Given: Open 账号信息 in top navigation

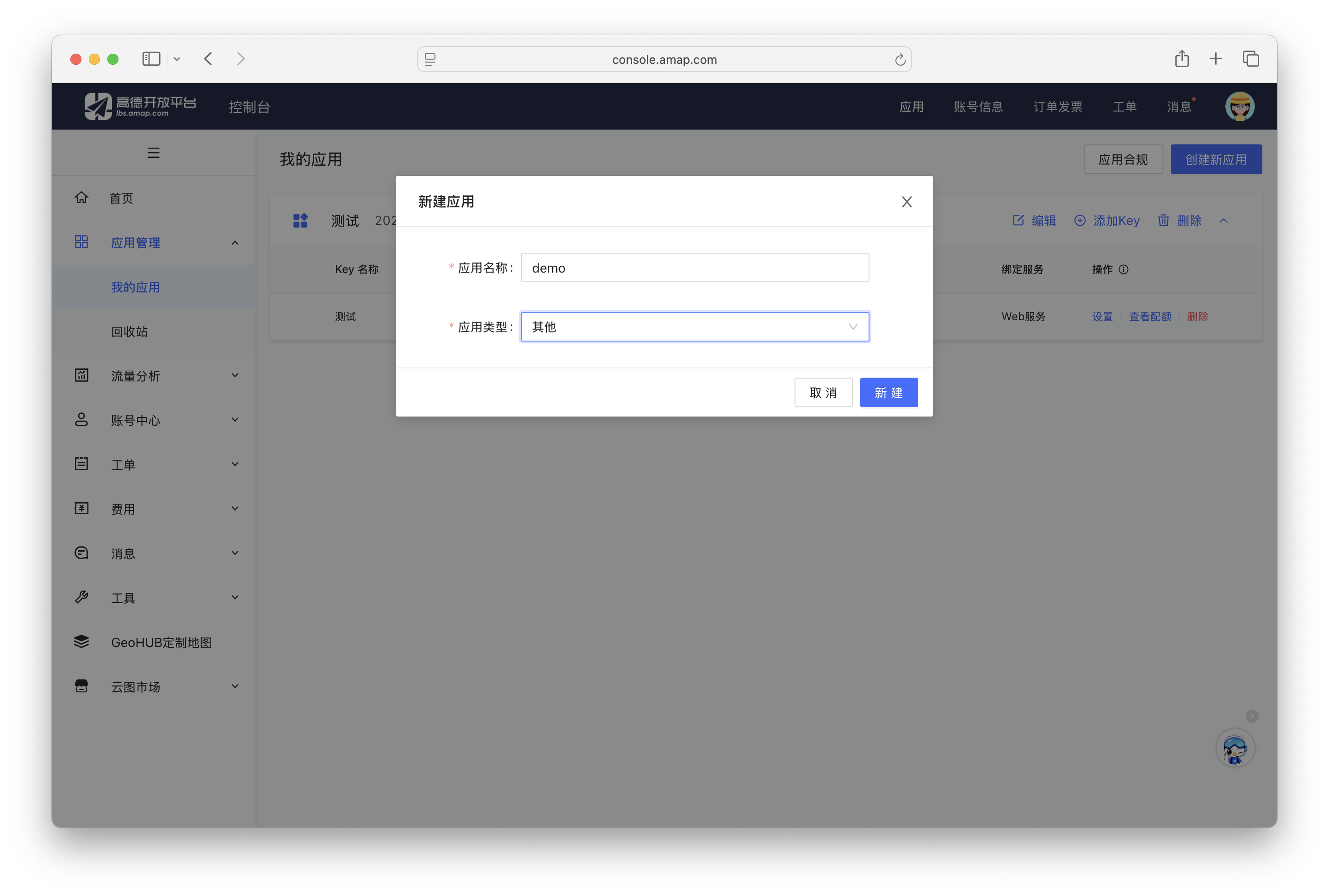Looking at the screenshot, I should [x=978, y=107].
